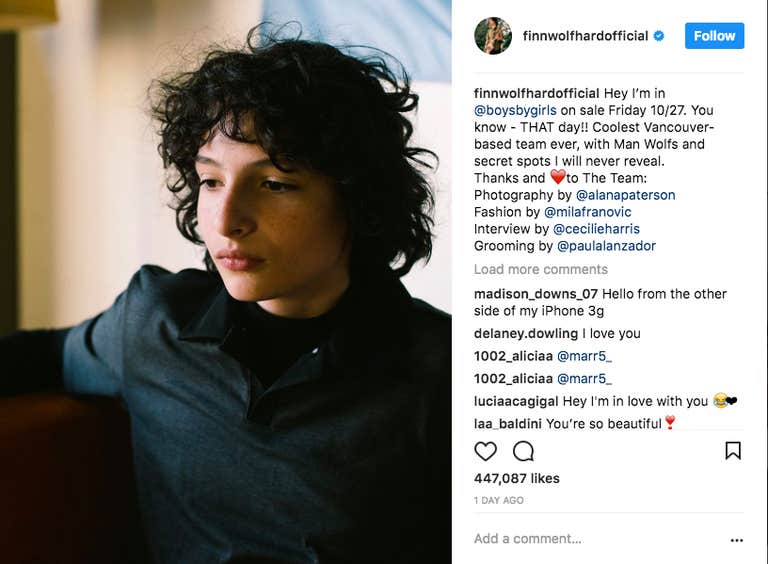Expand Load more comments
Screen dimensions: 768x564
540,269
